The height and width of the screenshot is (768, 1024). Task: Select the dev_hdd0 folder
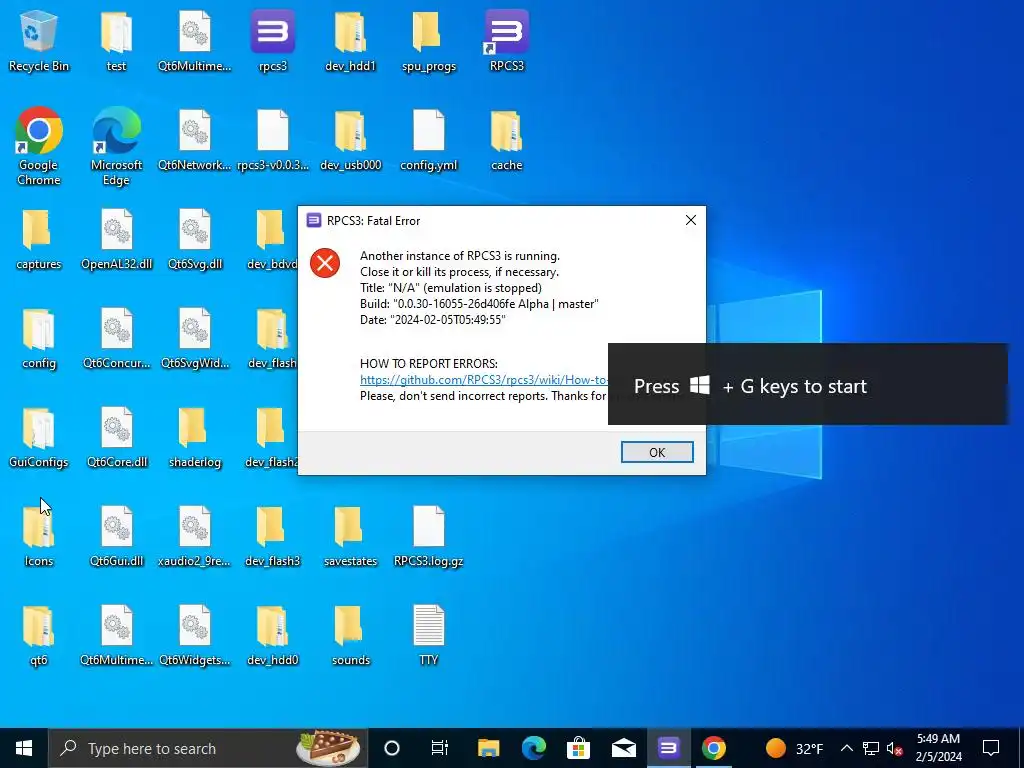[x=272, y=636]
